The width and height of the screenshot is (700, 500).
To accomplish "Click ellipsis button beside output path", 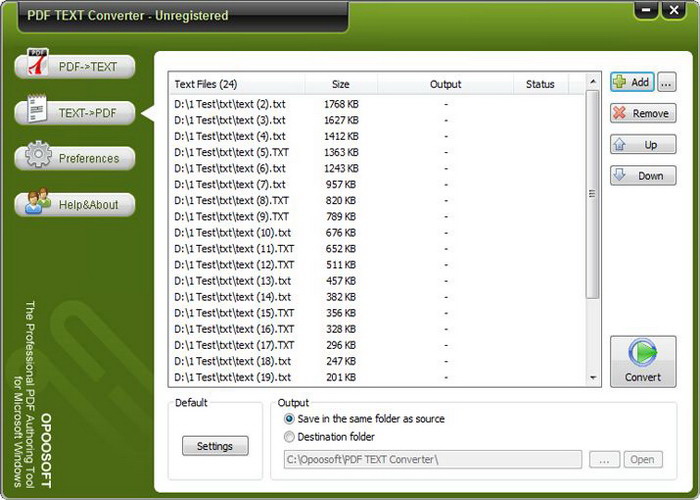I will coord(604,460).
